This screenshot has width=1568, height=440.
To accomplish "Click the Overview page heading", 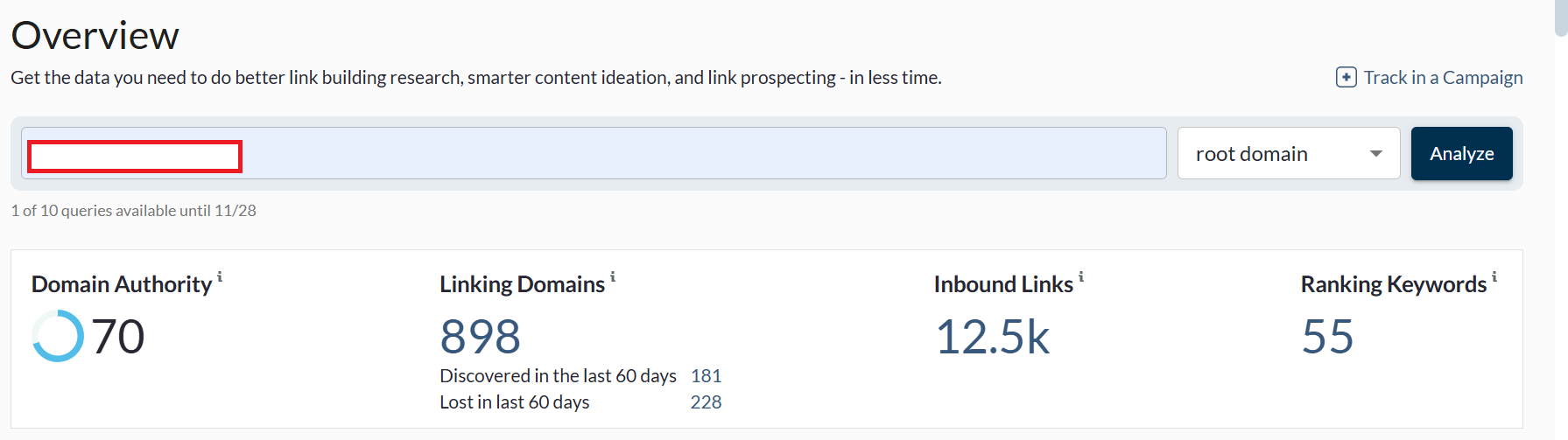I will [x=95, y=36].
